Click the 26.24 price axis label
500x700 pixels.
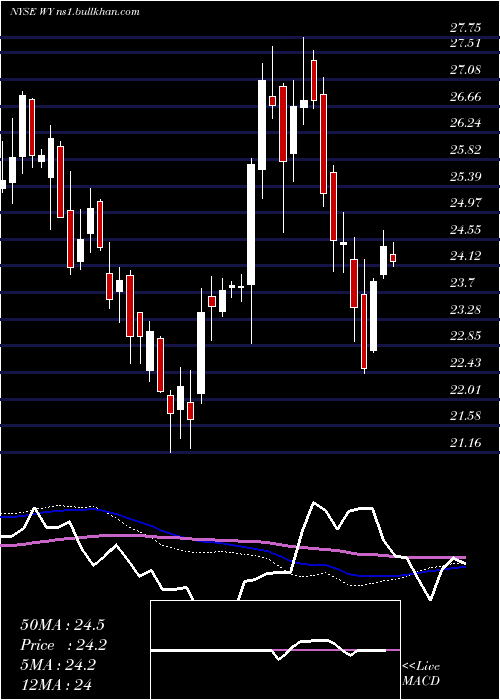coord(465,123)
